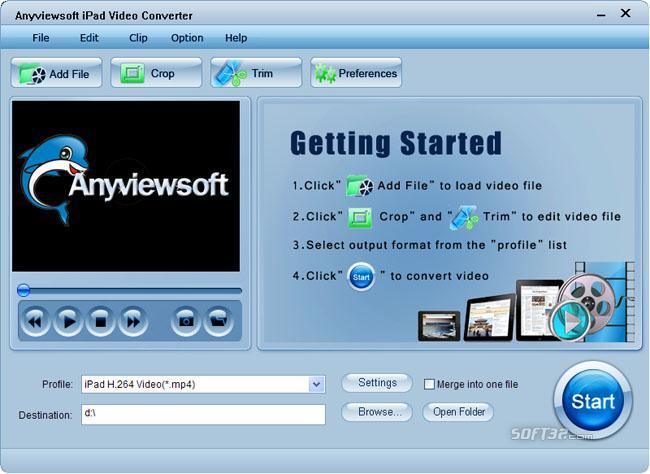The width and height of the screenshot is (650, 474).
Task: Rewind the preview video
Action: tap(35, 321)
